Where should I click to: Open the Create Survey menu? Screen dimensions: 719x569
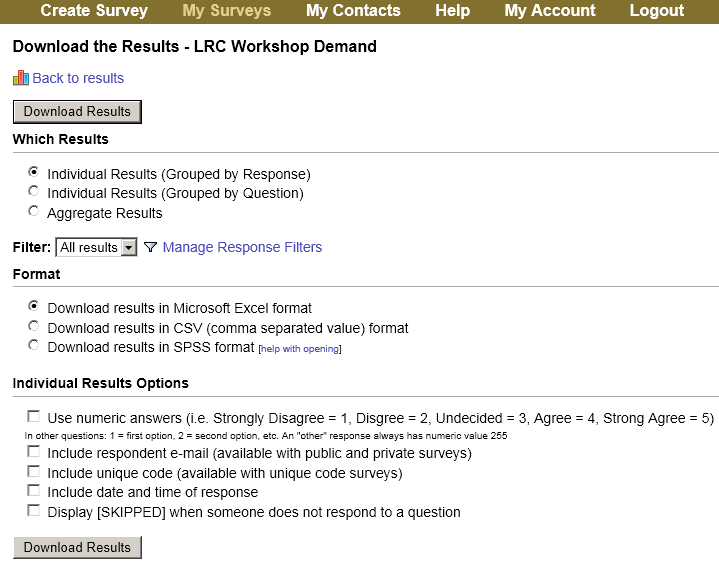coord(94,11)
